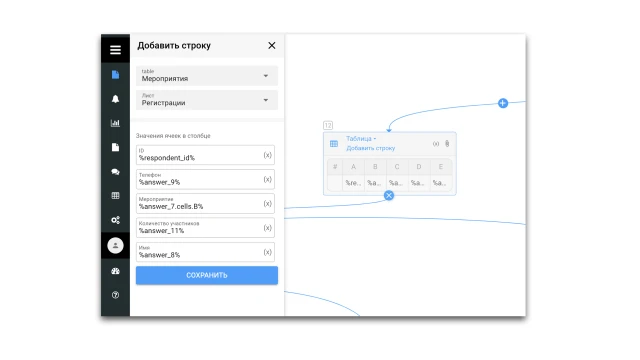Open the bar chart statistics icon
This screenshot has width=640, height=360.
click(x=116, y=123)
